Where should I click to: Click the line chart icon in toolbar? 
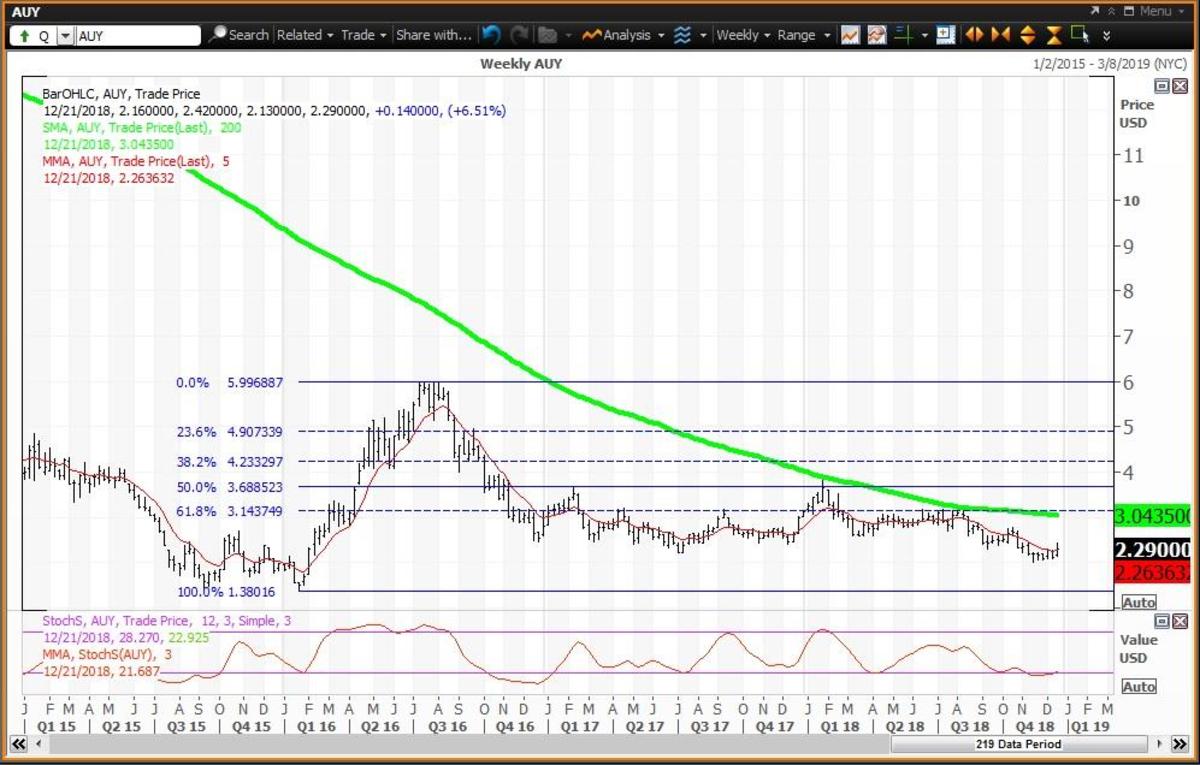850,35
